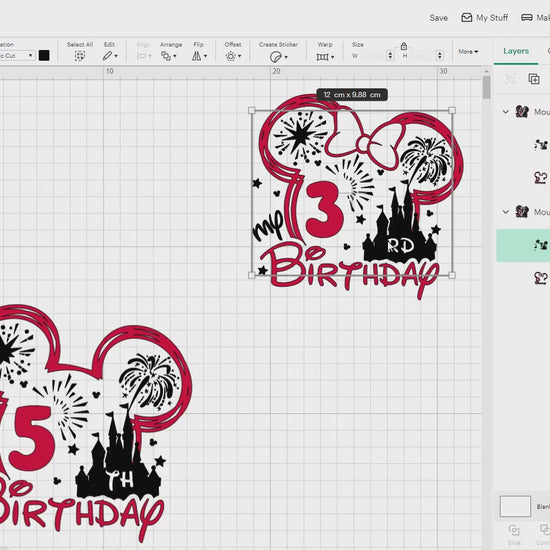The image size is (550, 550).
Task: Open the Create Sticker dropdown arrow
Action: click(286, 57)
